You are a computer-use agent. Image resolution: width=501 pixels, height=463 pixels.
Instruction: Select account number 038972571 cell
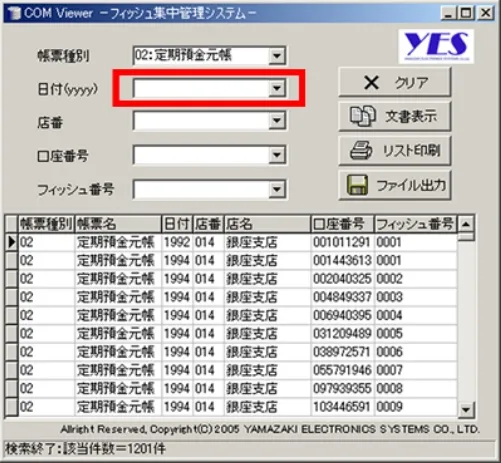[x=342, y=352]
